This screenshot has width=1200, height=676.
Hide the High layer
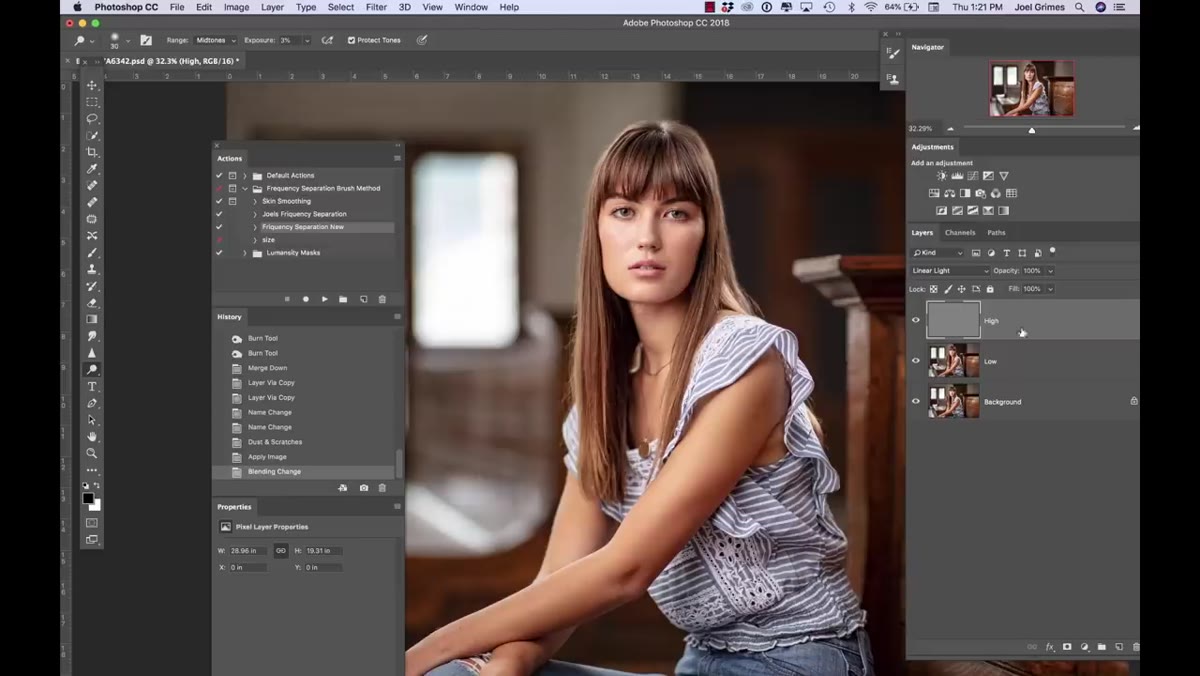tap(915, 320)
